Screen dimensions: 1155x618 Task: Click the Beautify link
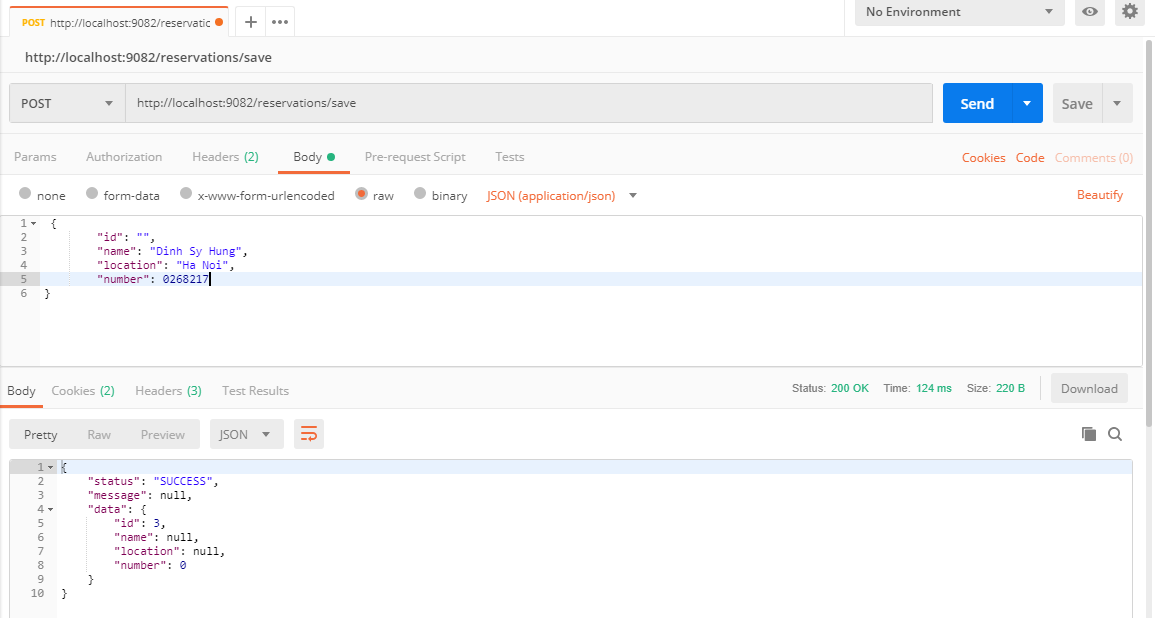(x=1099, y=195)
